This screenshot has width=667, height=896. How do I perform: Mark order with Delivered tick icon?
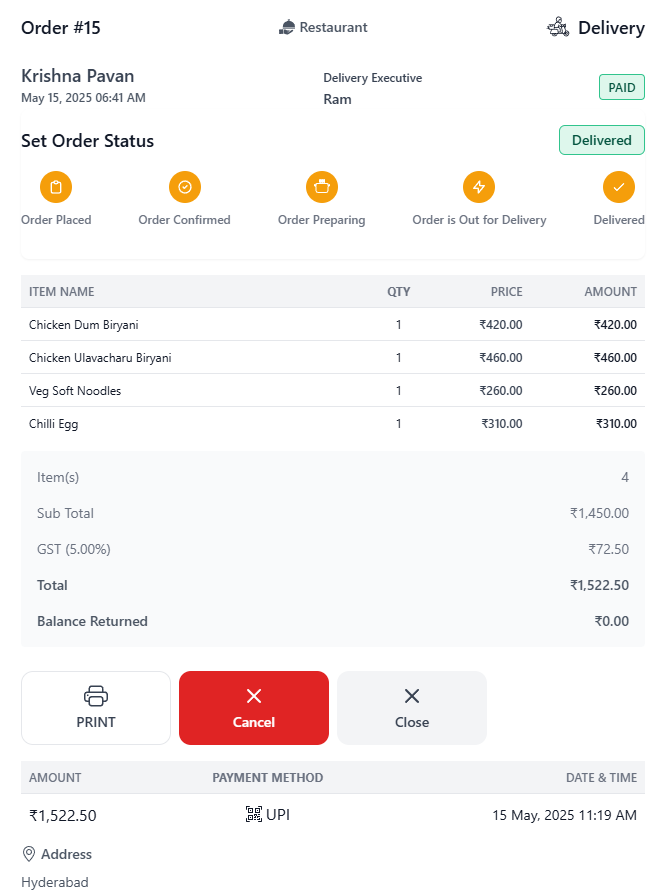click(x=619, y=187)
